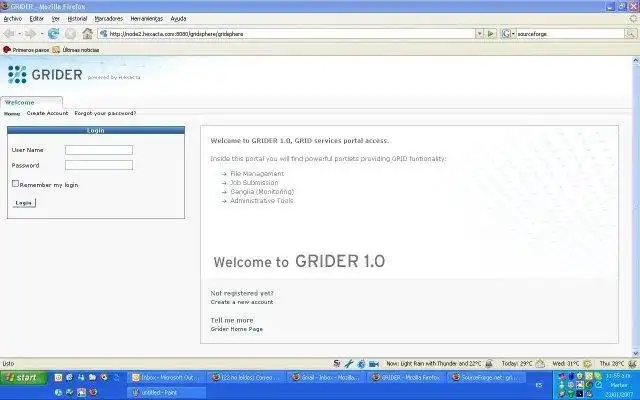Click the 'Create a new account' link
This screenshot has height=400, width=640.
[242, 302]
